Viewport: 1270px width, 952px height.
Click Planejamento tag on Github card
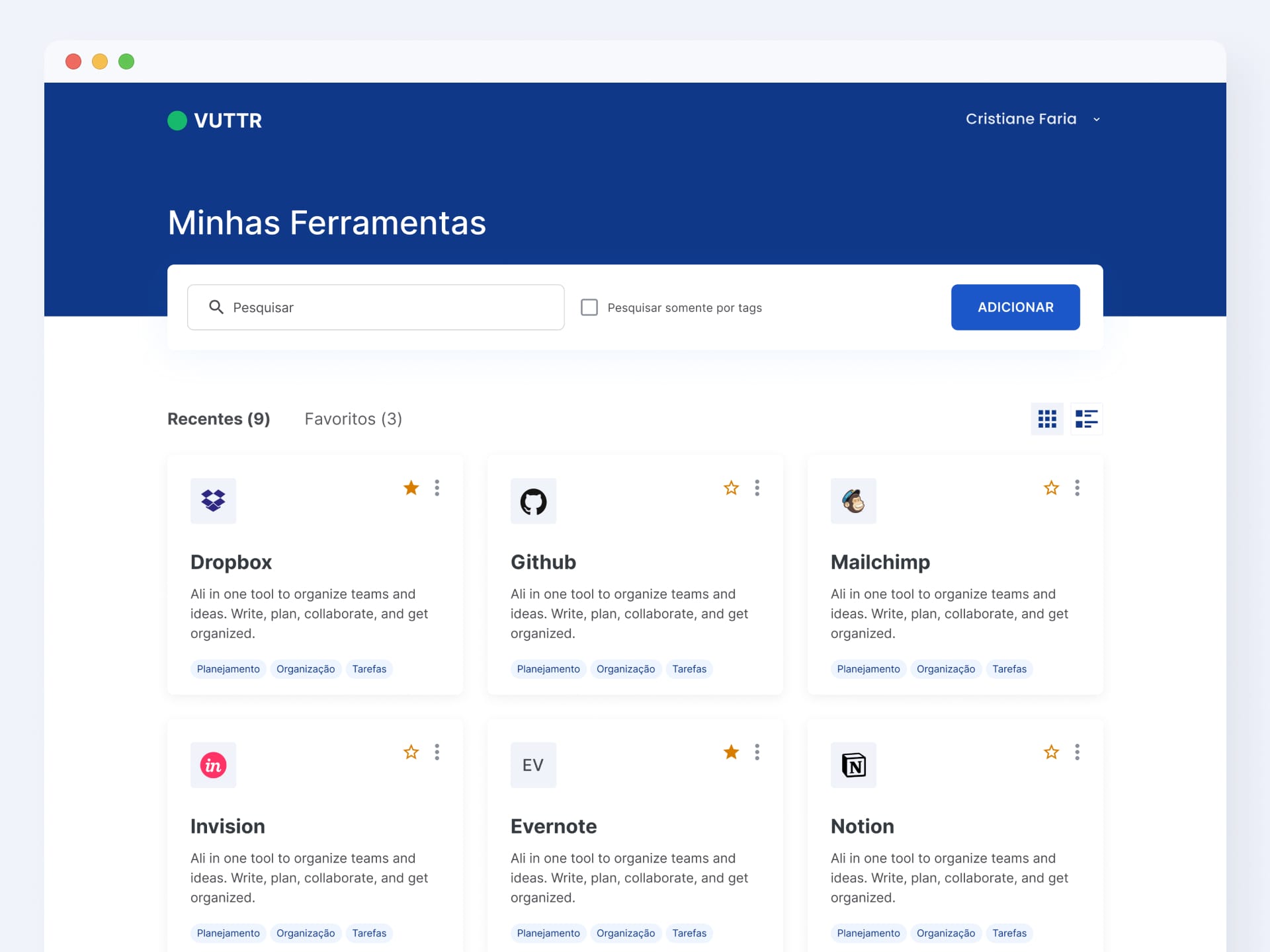pos(548,669)
